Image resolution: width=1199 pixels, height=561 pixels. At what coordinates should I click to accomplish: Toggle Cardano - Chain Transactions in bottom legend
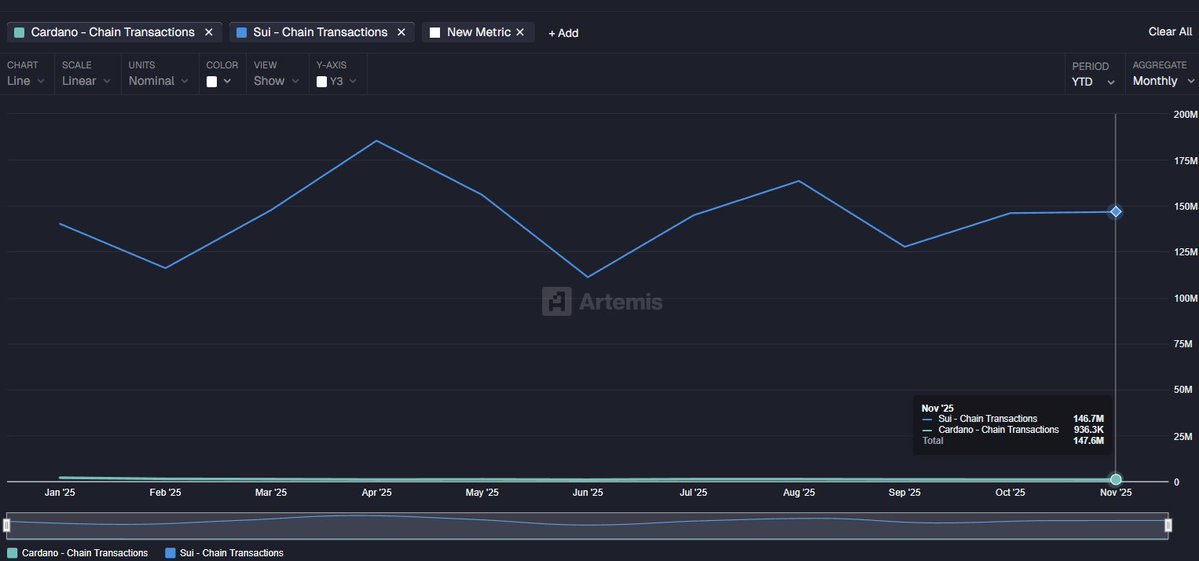(77, 553)
